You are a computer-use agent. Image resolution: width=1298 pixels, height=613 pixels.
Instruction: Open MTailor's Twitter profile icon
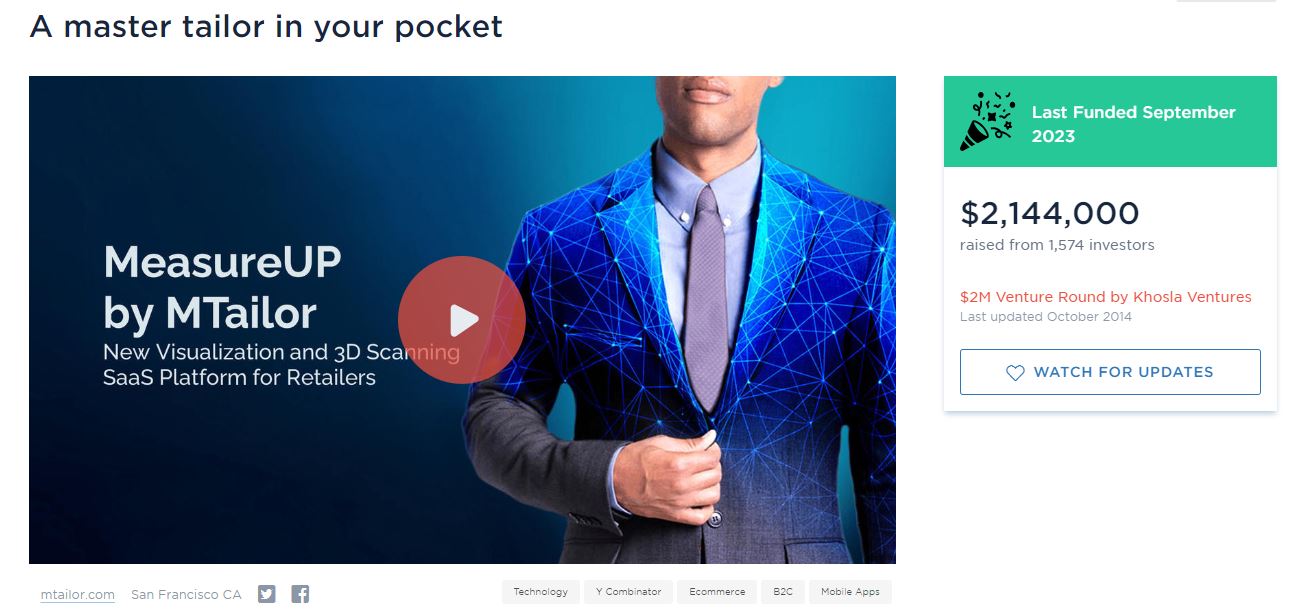tap(266, 594)
